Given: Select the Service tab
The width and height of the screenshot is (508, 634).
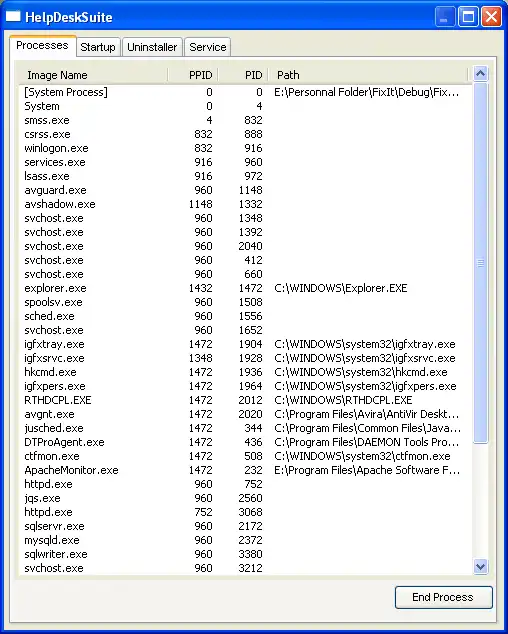Looking at the screenshot, I should point(208,47).
